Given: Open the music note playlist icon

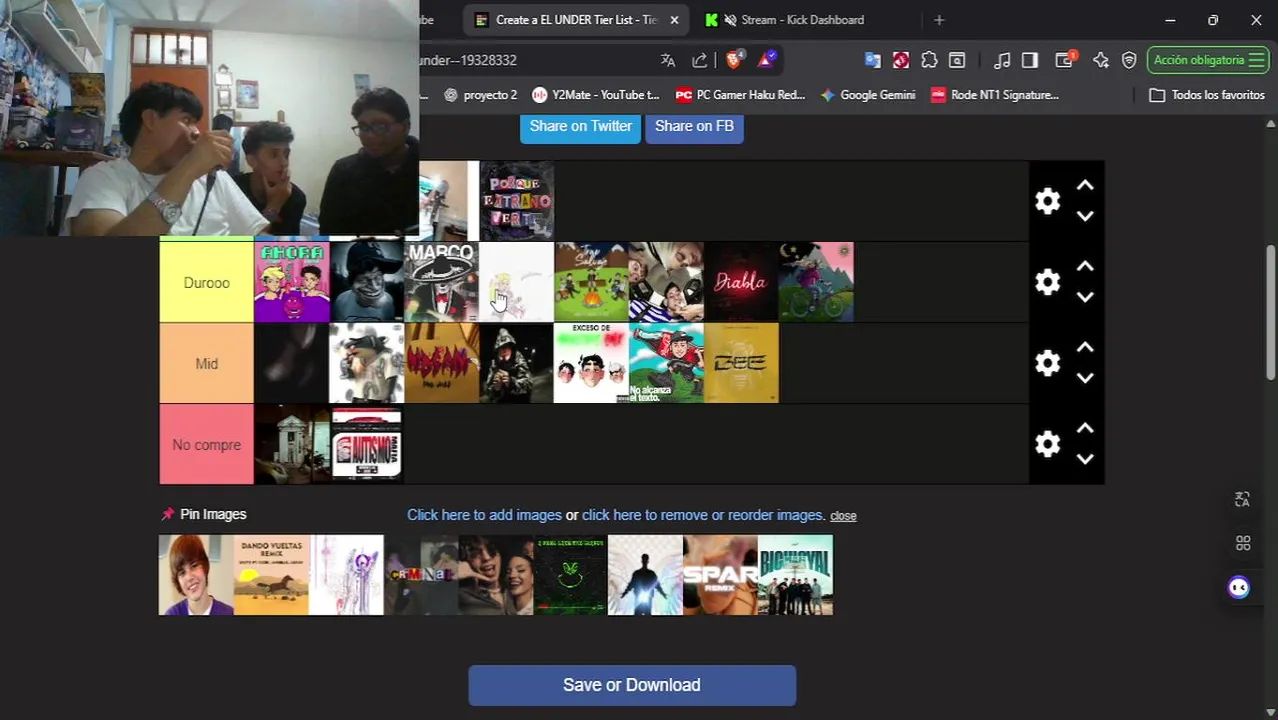Looking at the screenshot, I should pyautogui.click(x=1002, y=60).
